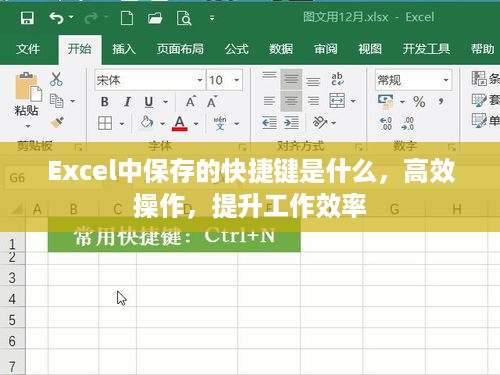This screenshot has height=375, width=500.
Task: Open the 宋体 font name dropdown
Action: (200, 80)
